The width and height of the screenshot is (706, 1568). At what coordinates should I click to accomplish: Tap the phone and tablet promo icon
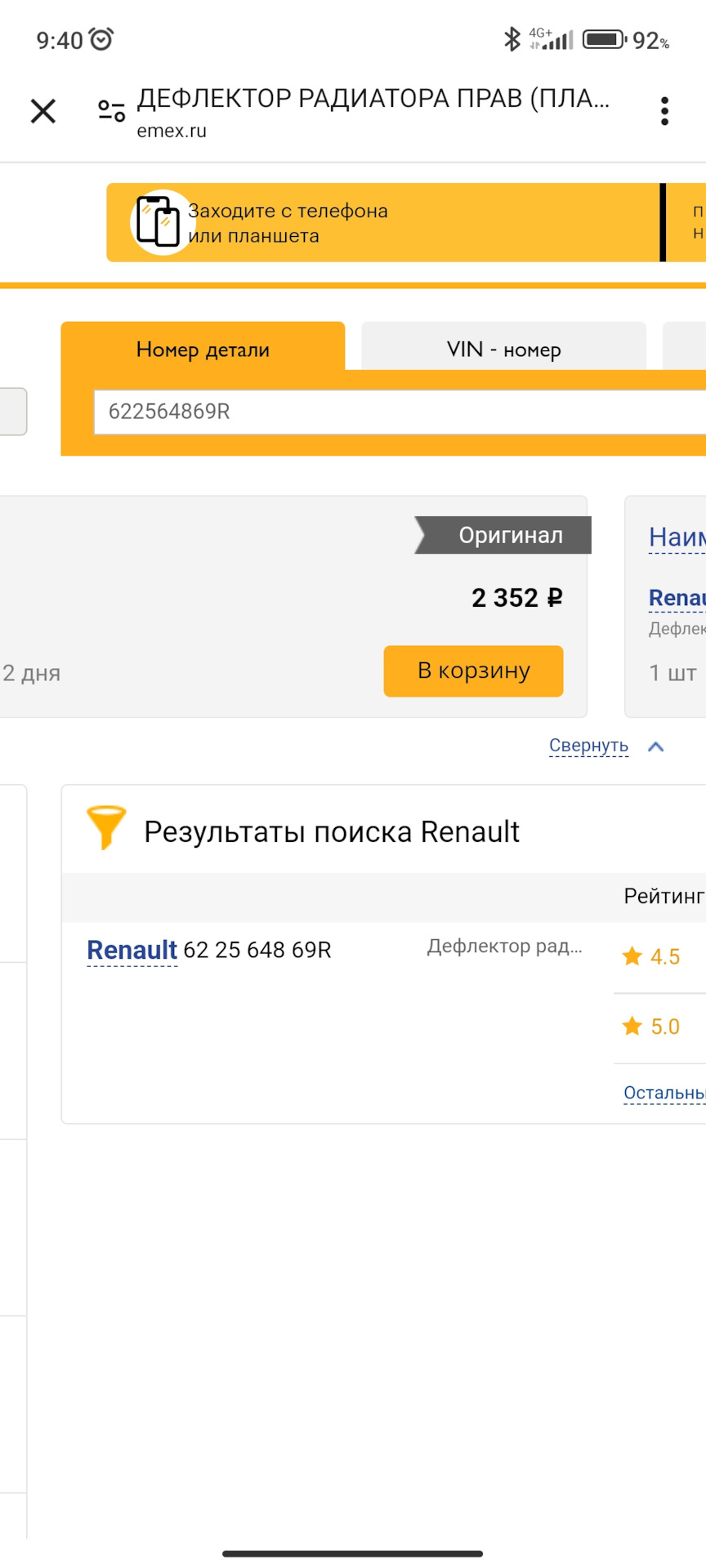pos(160,221)
